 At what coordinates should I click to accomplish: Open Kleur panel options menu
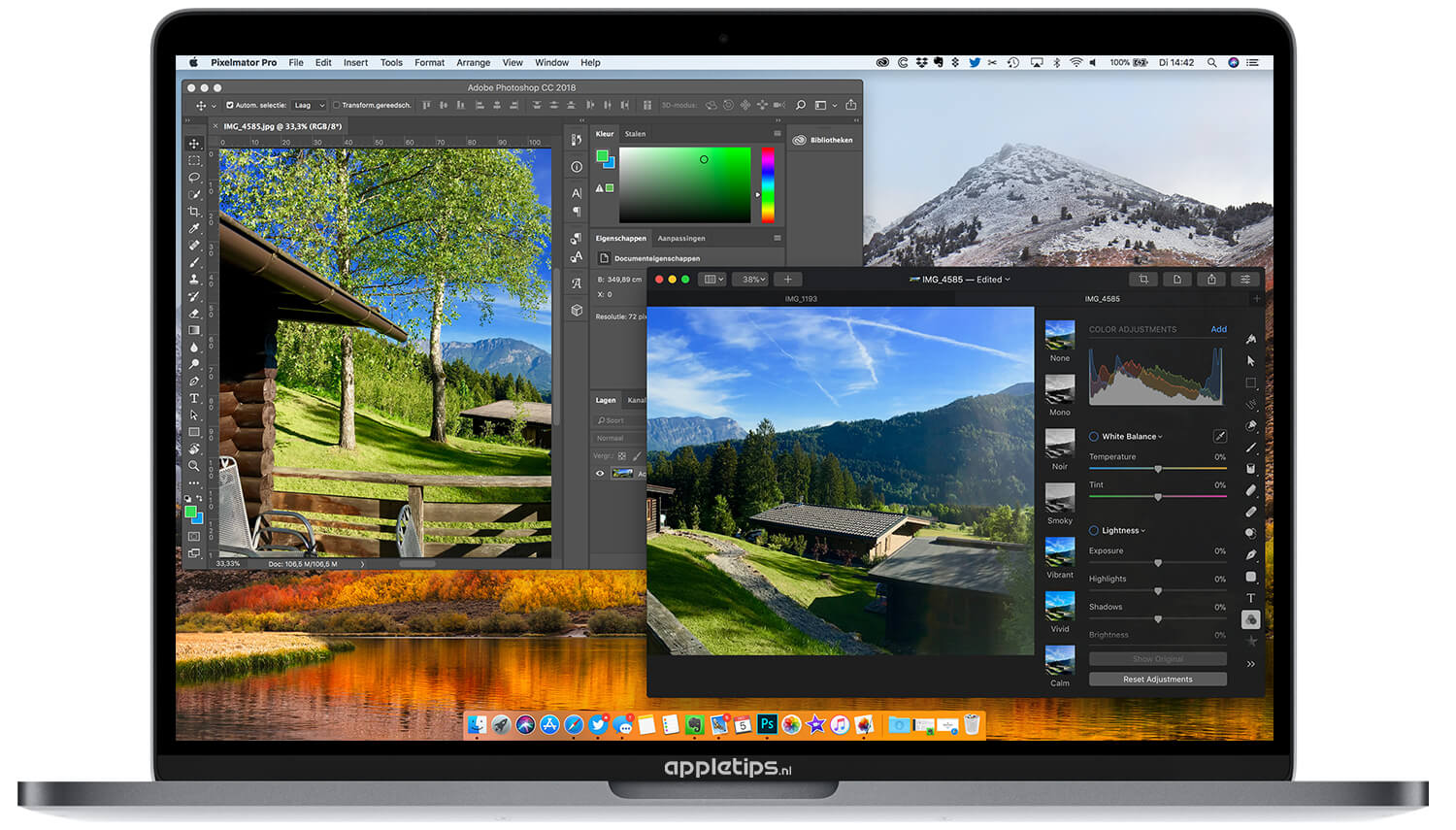pos(778,134)
